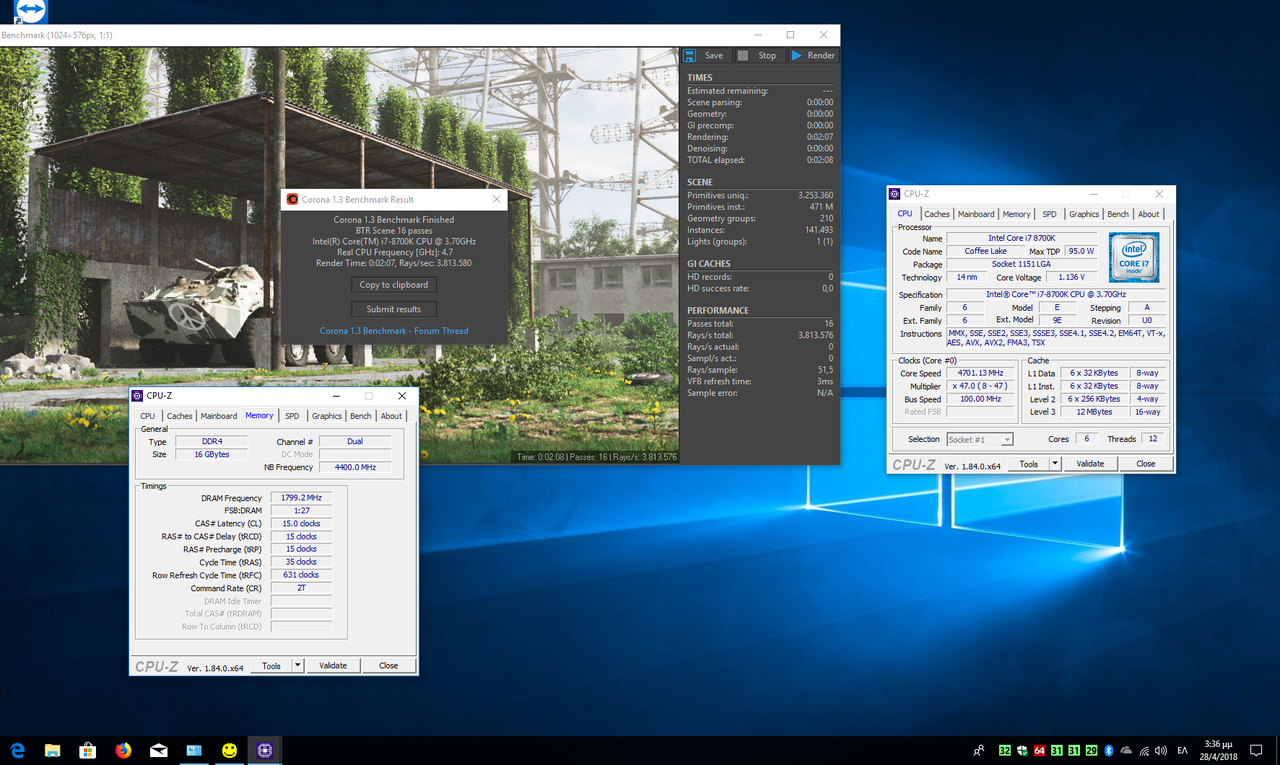Click the CAS# Latency 15.0 clocks value
Screen dimensions: 1280x765
point(302,524)
